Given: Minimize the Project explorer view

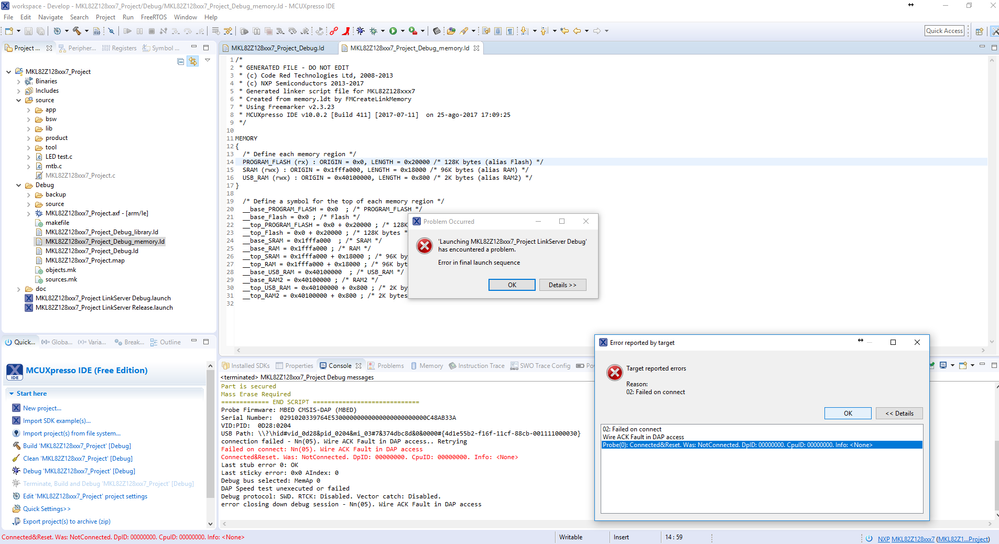Looking at the screenshot, I should [x=194, y=47].
